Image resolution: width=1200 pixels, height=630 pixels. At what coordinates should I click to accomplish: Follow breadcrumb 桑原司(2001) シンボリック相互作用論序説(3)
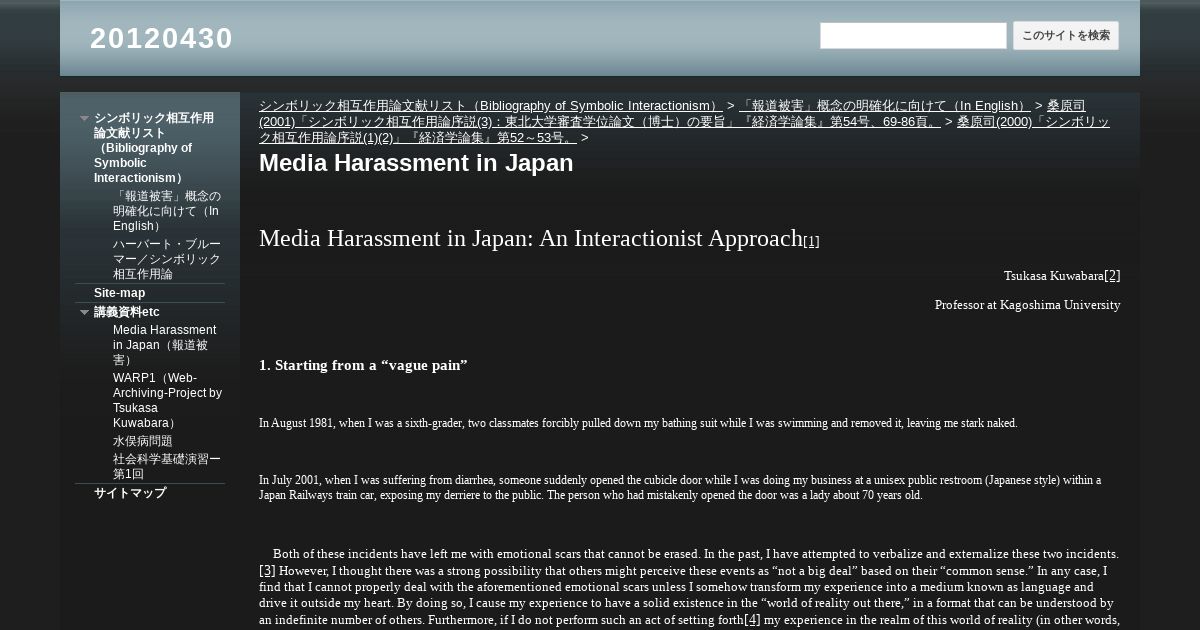click(672, 114)
